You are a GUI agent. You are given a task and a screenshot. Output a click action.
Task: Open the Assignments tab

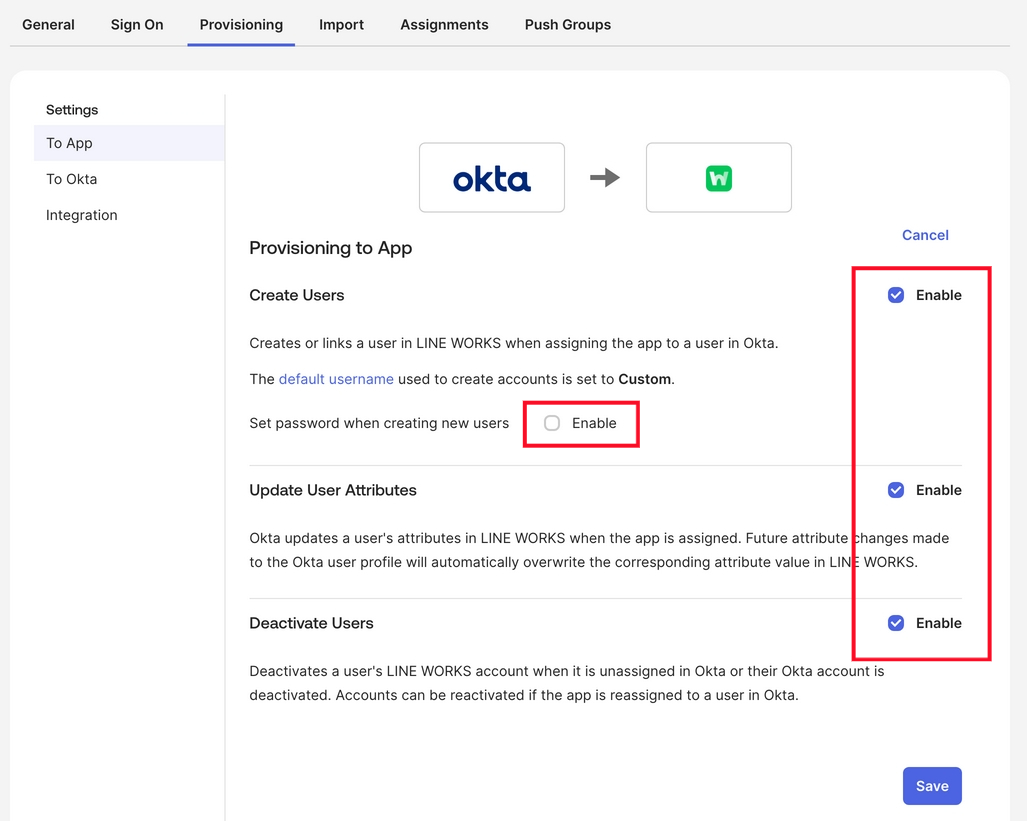444,25
